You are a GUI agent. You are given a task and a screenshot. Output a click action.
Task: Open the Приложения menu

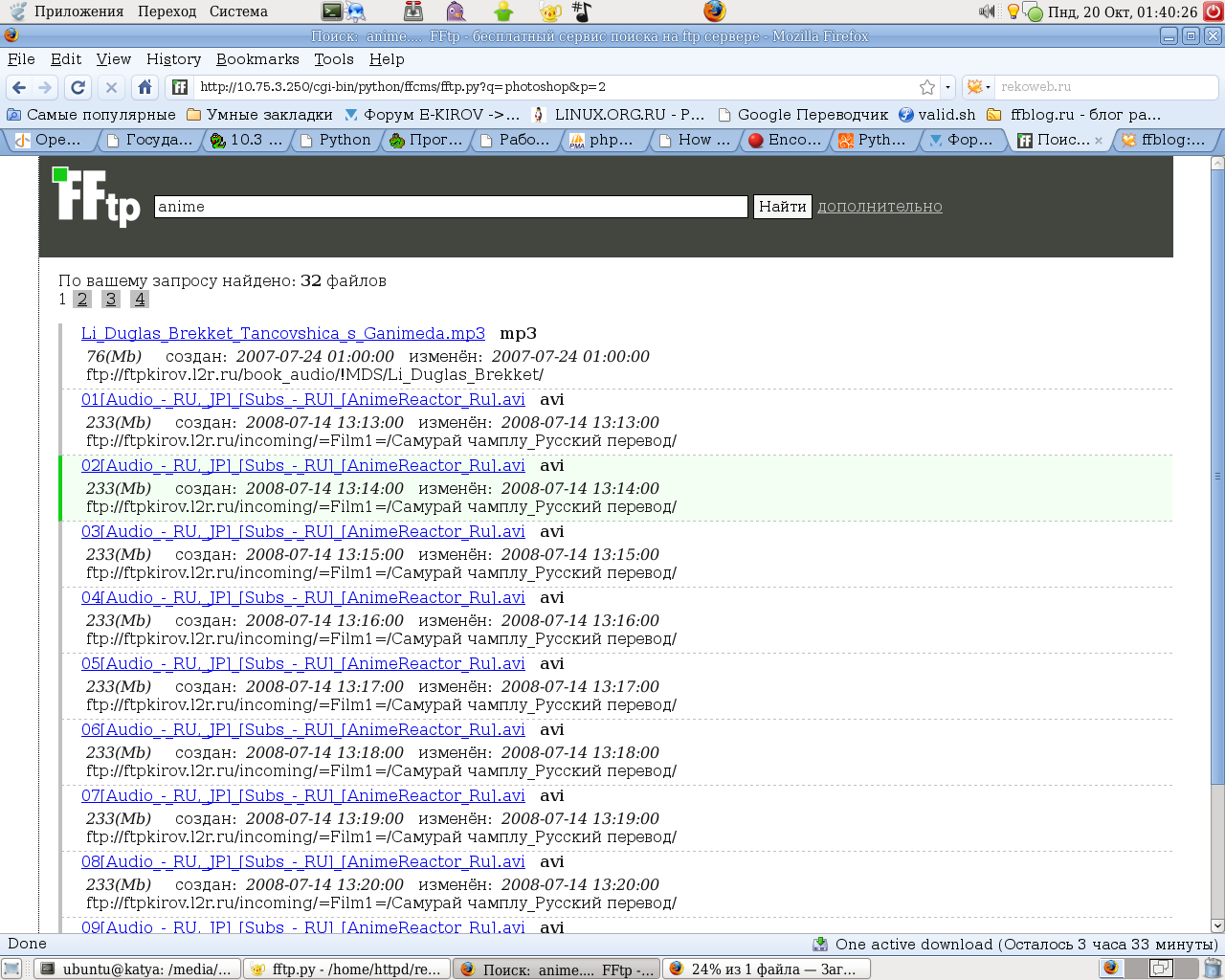tap(78, 11)
